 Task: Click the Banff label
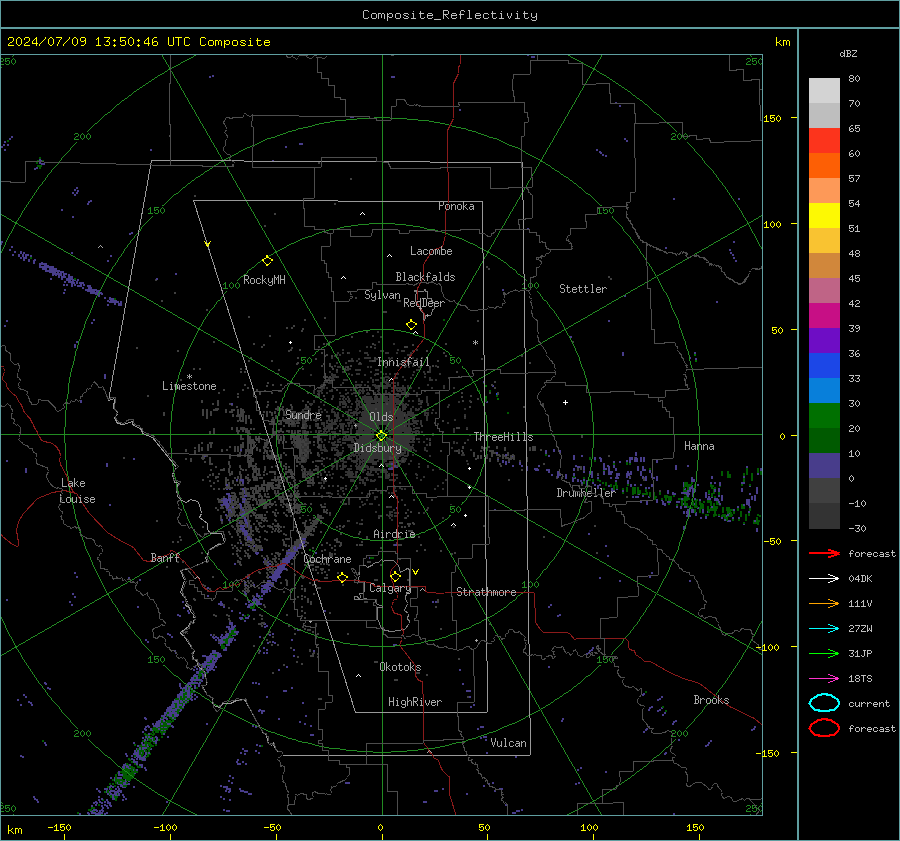click(x=165, y=557)
